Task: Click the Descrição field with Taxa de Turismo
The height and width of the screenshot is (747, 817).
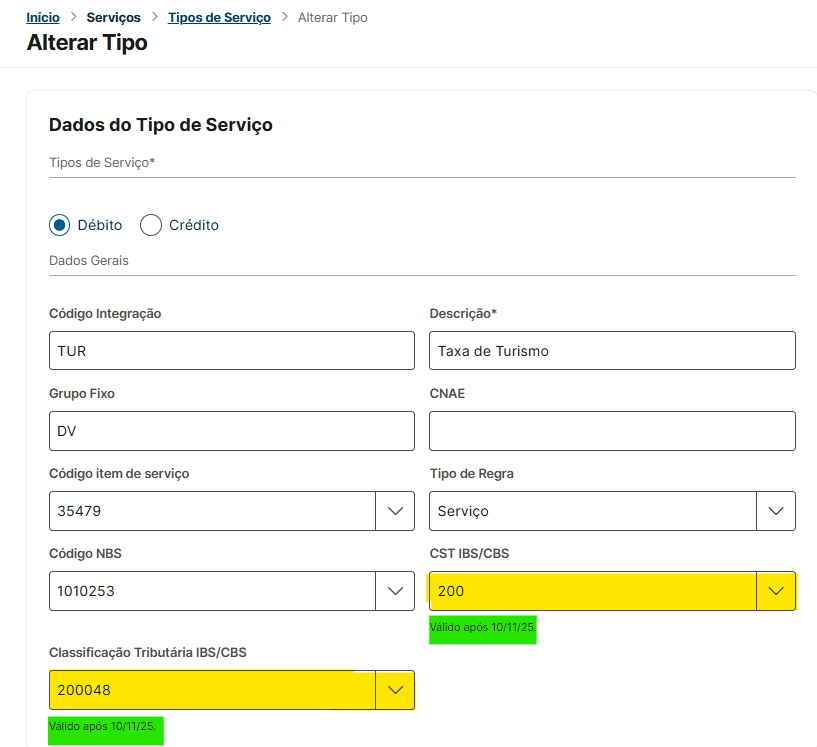Action: coord(612,351)
